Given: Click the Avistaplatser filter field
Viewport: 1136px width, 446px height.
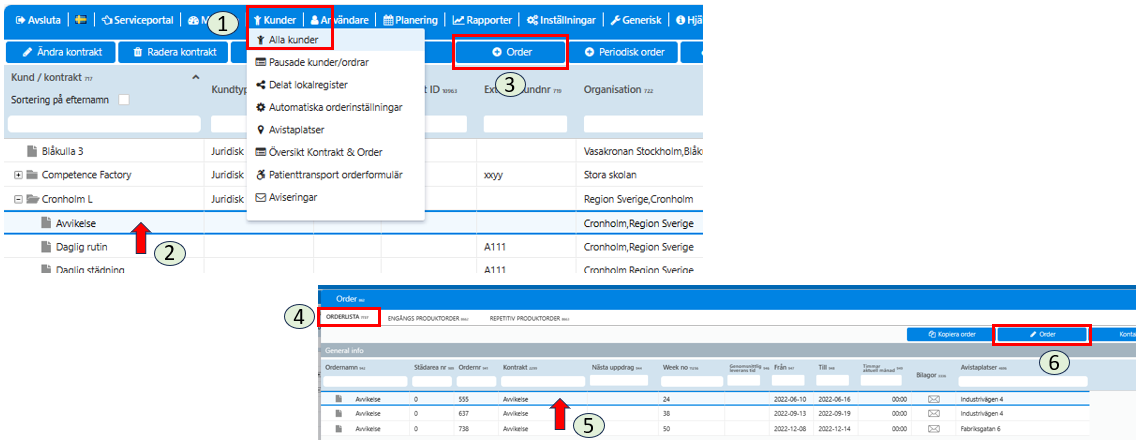Looking at the screenshot, I should [1024, 382].
